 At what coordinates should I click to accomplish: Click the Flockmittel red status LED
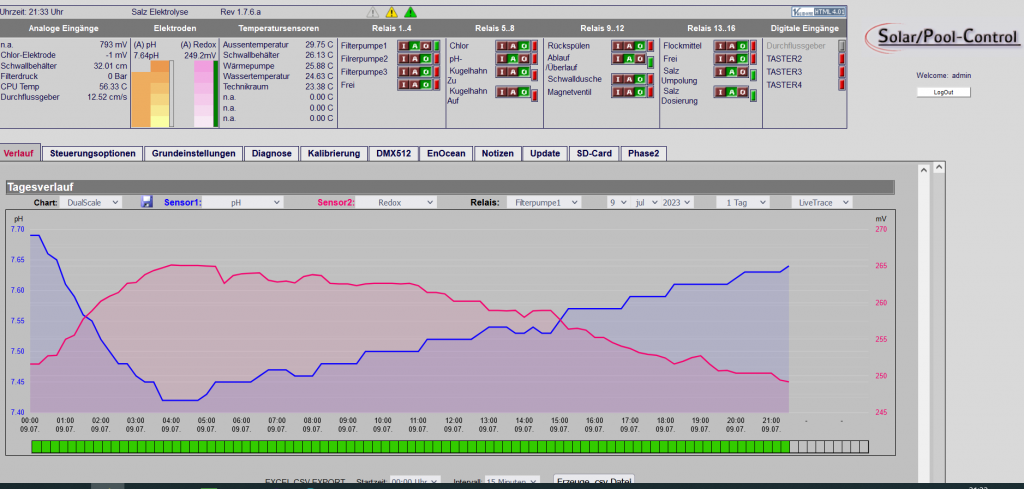point(753,46)
